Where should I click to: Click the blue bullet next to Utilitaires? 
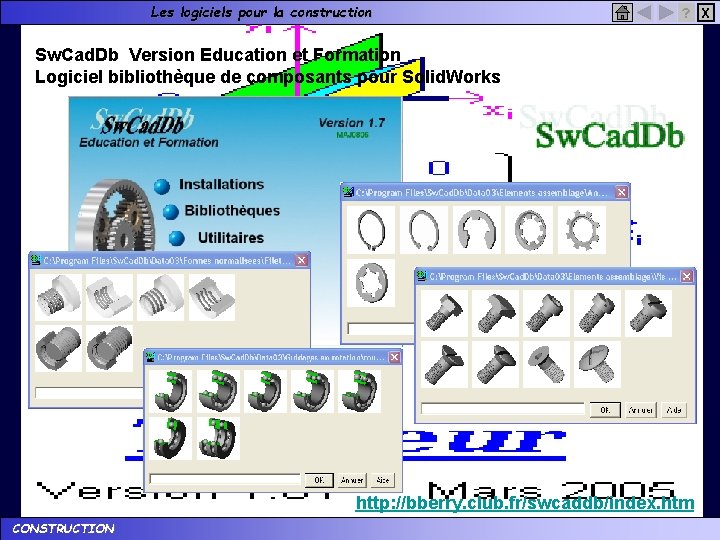(x=176, y=238)
